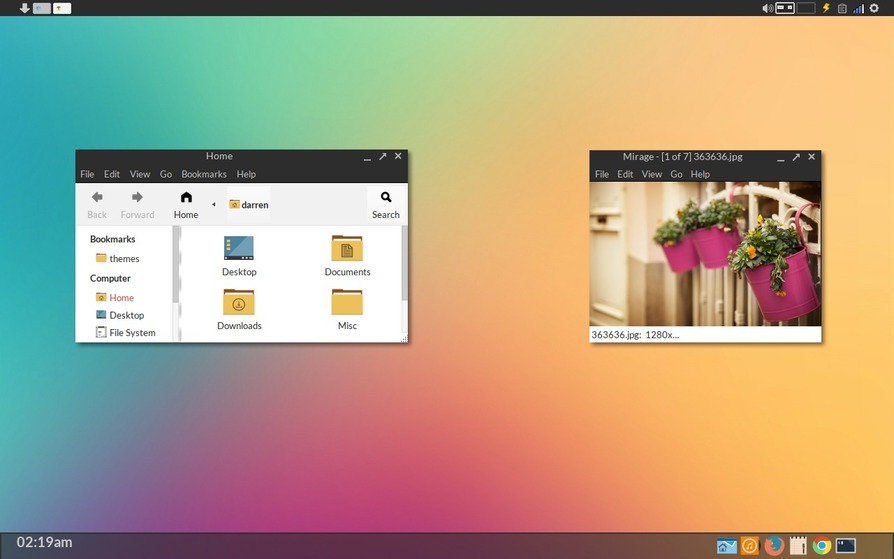
Task: Click the 363636.jpg status bar text
Action: pos(635,335)
